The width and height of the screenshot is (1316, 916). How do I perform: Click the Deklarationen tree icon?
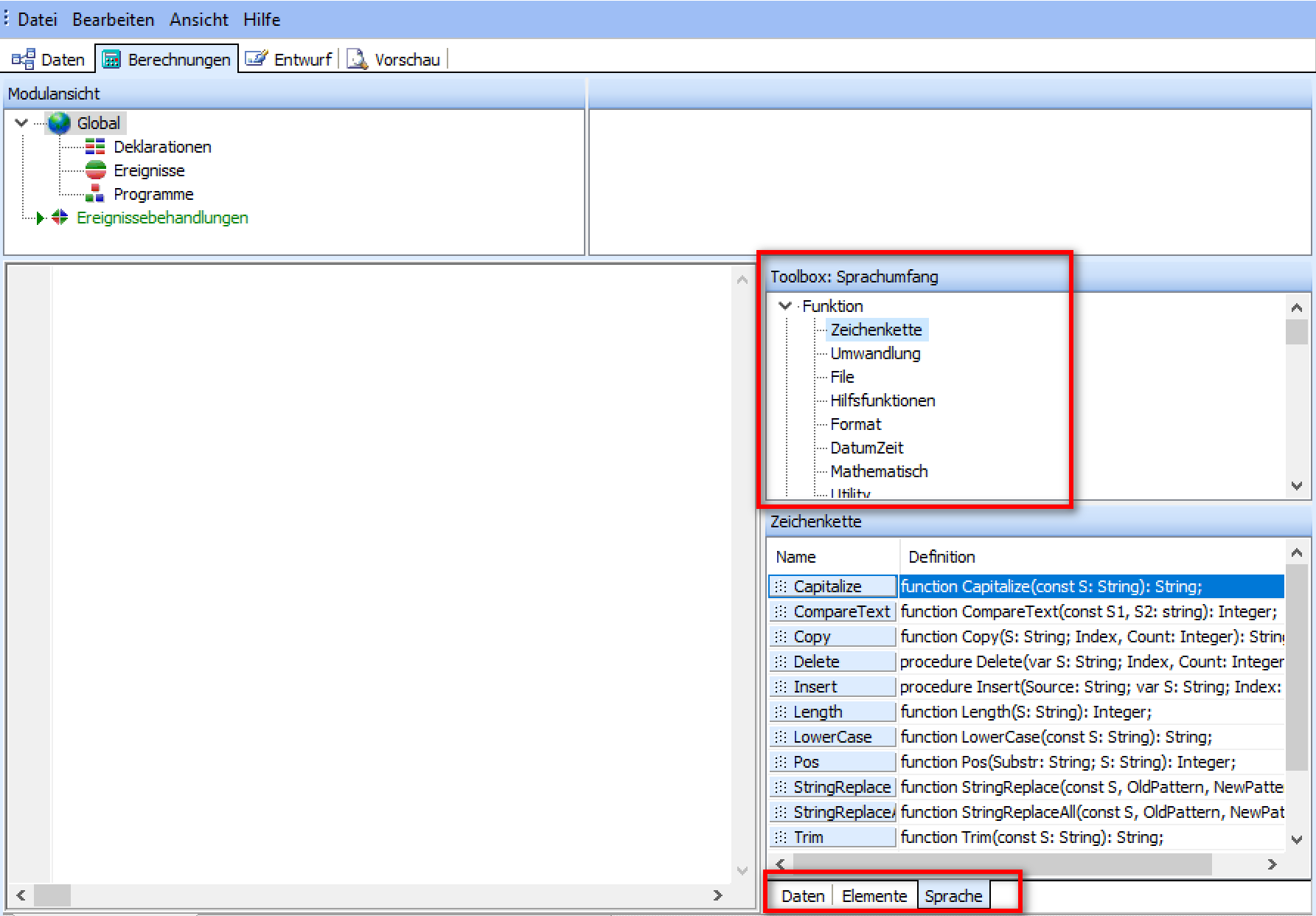95,147
